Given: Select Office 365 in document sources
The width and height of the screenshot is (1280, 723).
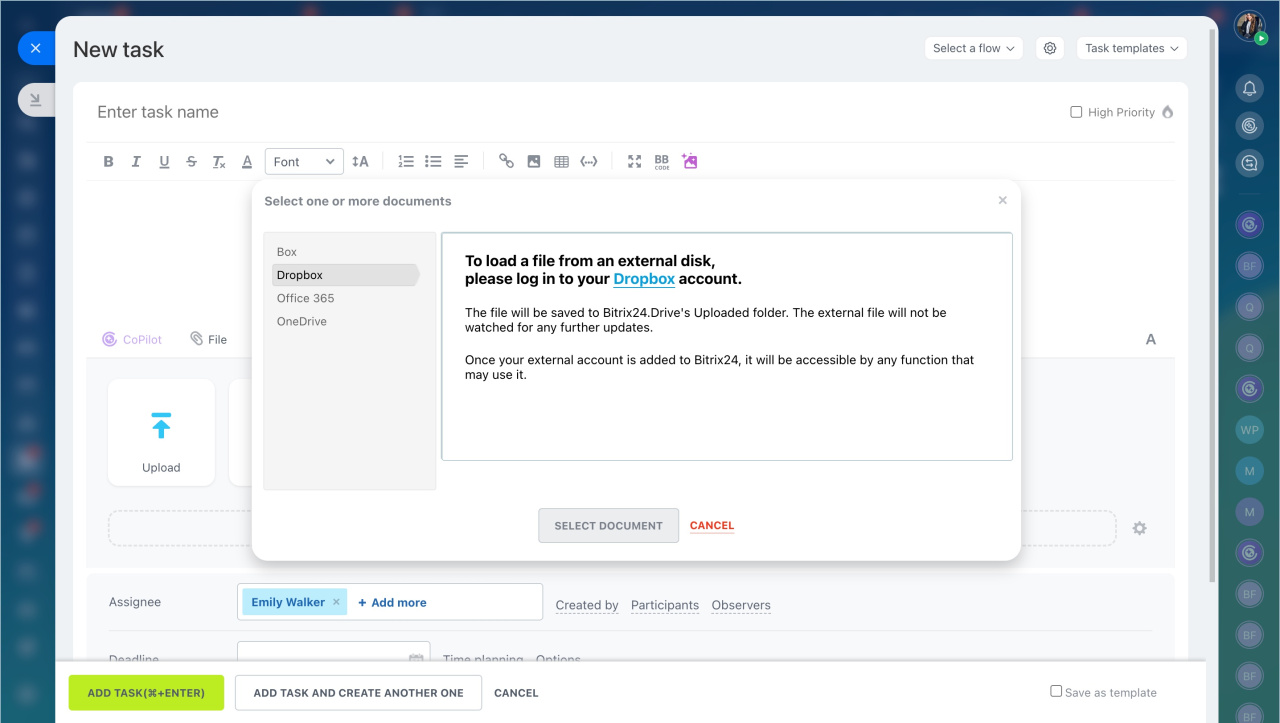Looking at the screenshot, I should (306, 298).
